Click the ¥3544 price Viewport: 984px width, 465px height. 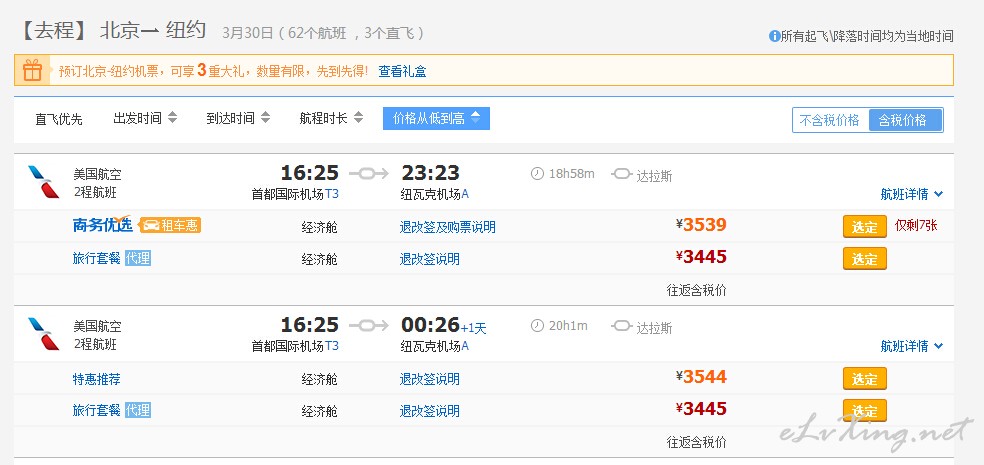point(701,377)
